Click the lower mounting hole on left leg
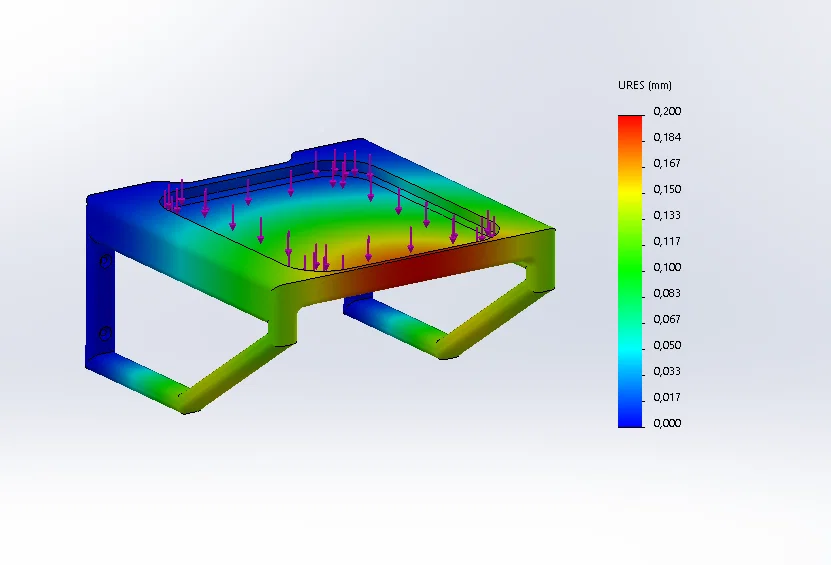 tap(105, 334)
